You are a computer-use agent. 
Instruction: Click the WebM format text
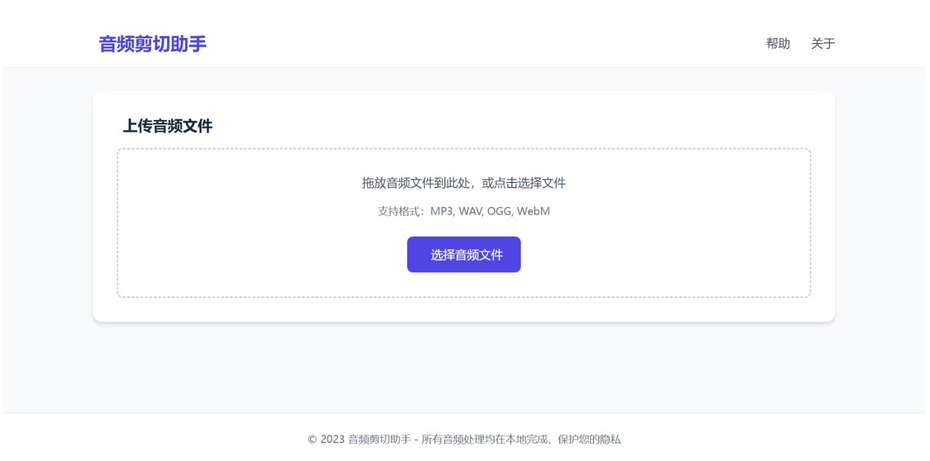coord(533,211)
